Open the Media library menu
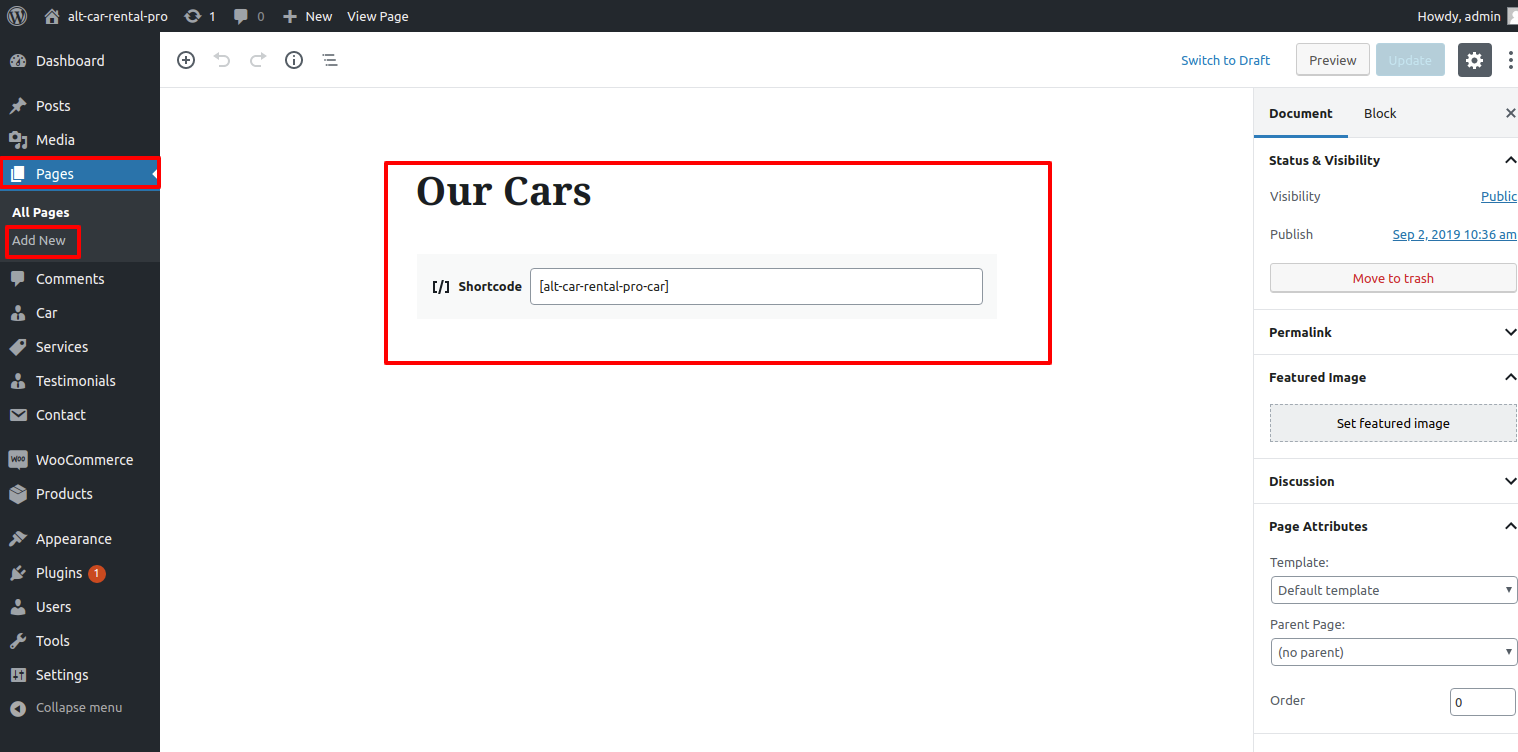 tap(80, 140)
